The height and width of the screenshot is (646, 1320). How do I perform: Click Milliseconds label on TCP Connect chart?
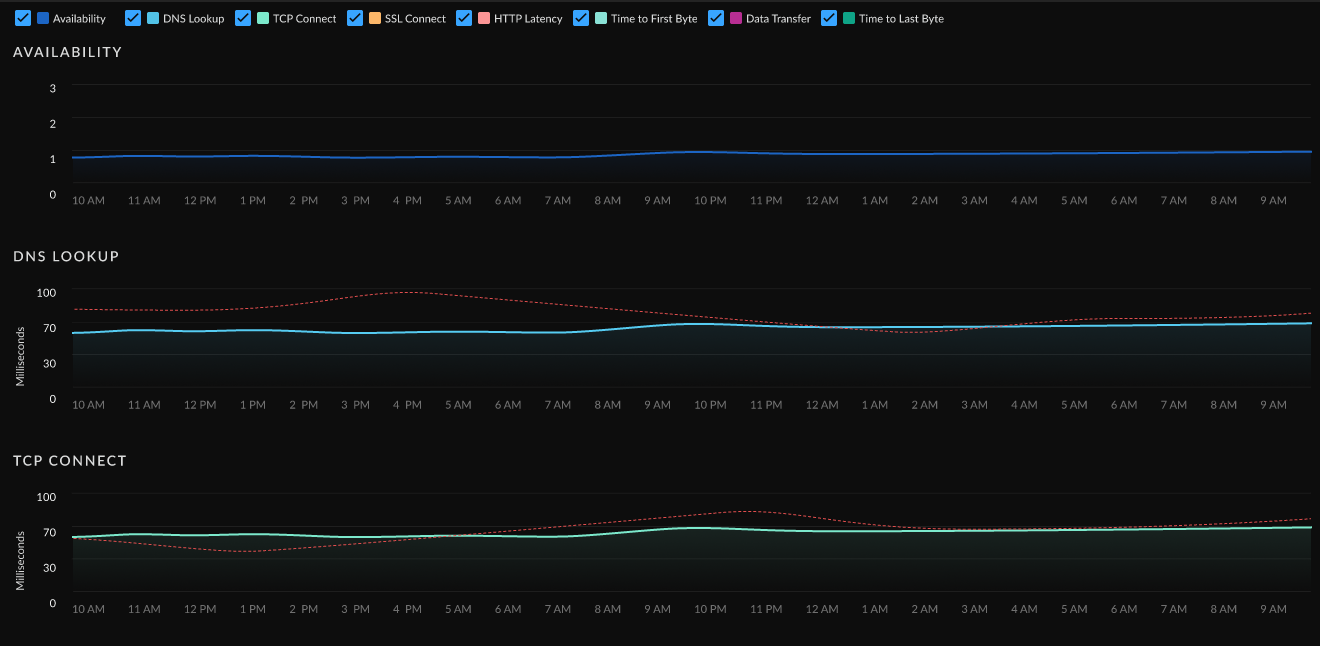click(x=20, y=561)
